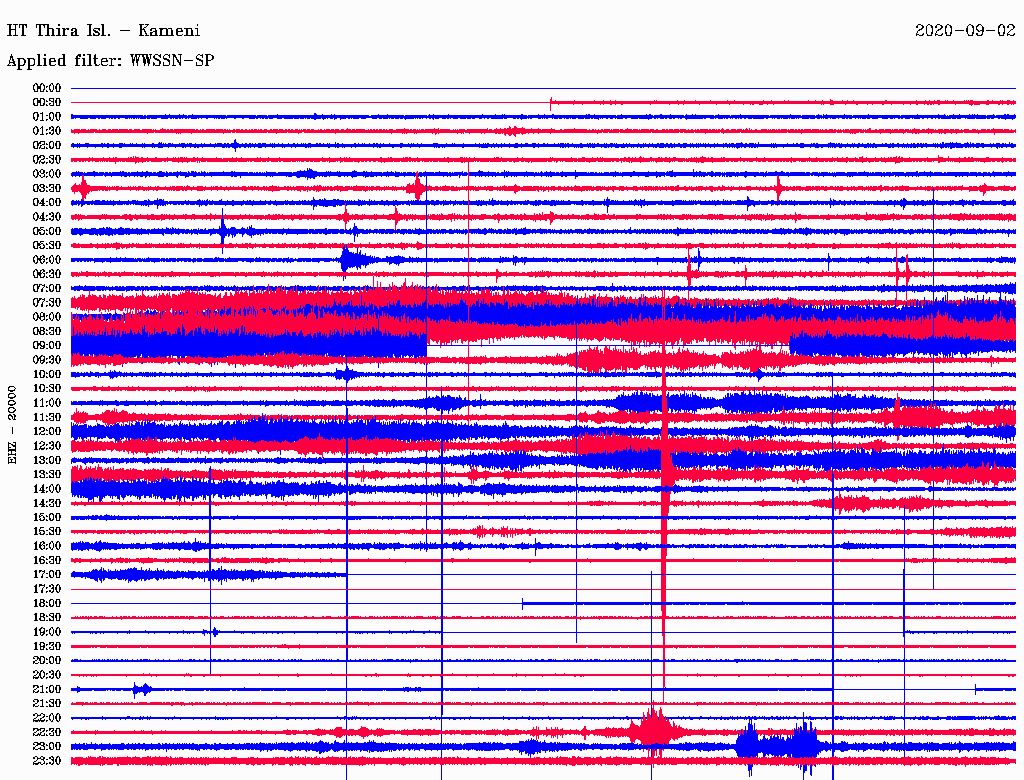Click the 05:30 time label
This screenshot has height=780, width=1024.
[47, 246]
